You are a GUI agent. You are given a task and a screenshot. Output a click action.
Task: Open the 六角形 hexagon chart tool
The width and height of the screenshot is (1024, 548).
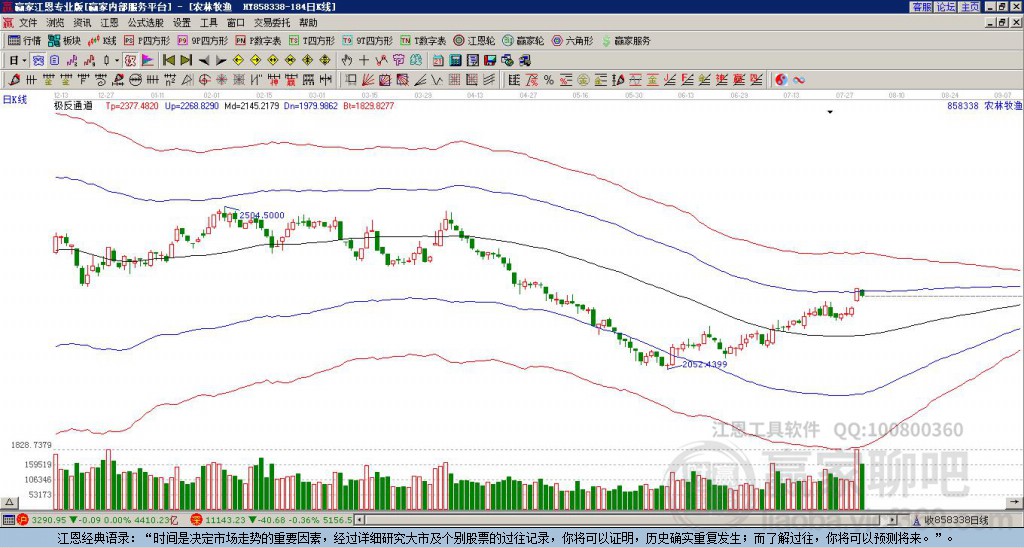click(572, 40)
